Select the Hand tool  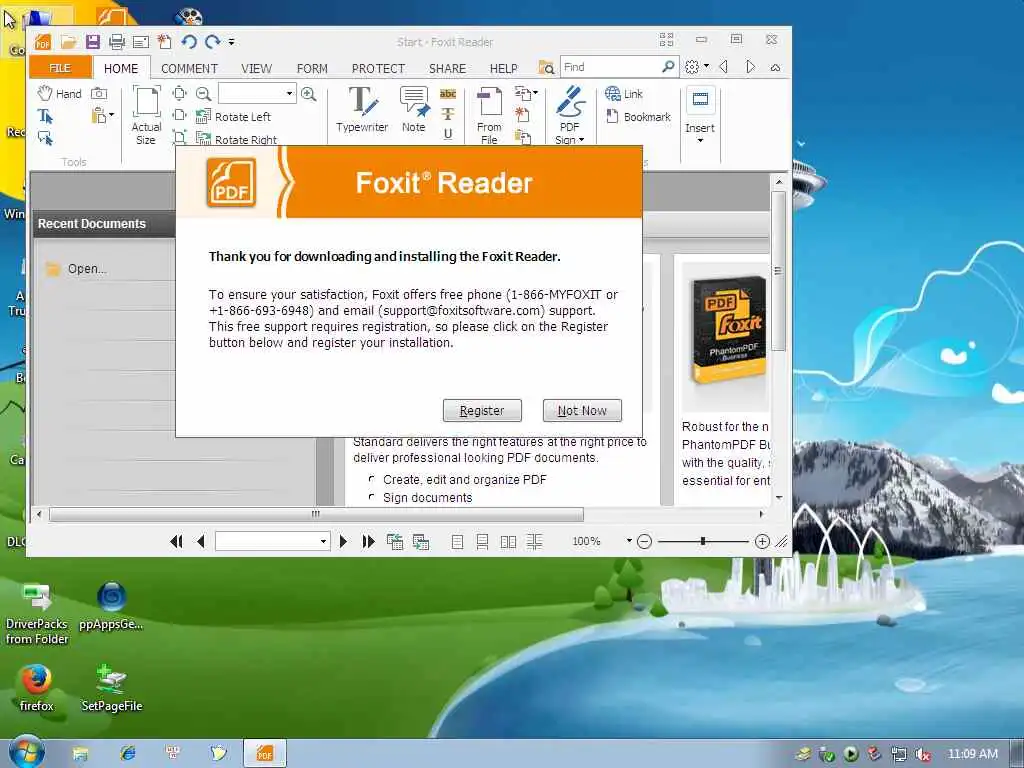click(59, 93)
